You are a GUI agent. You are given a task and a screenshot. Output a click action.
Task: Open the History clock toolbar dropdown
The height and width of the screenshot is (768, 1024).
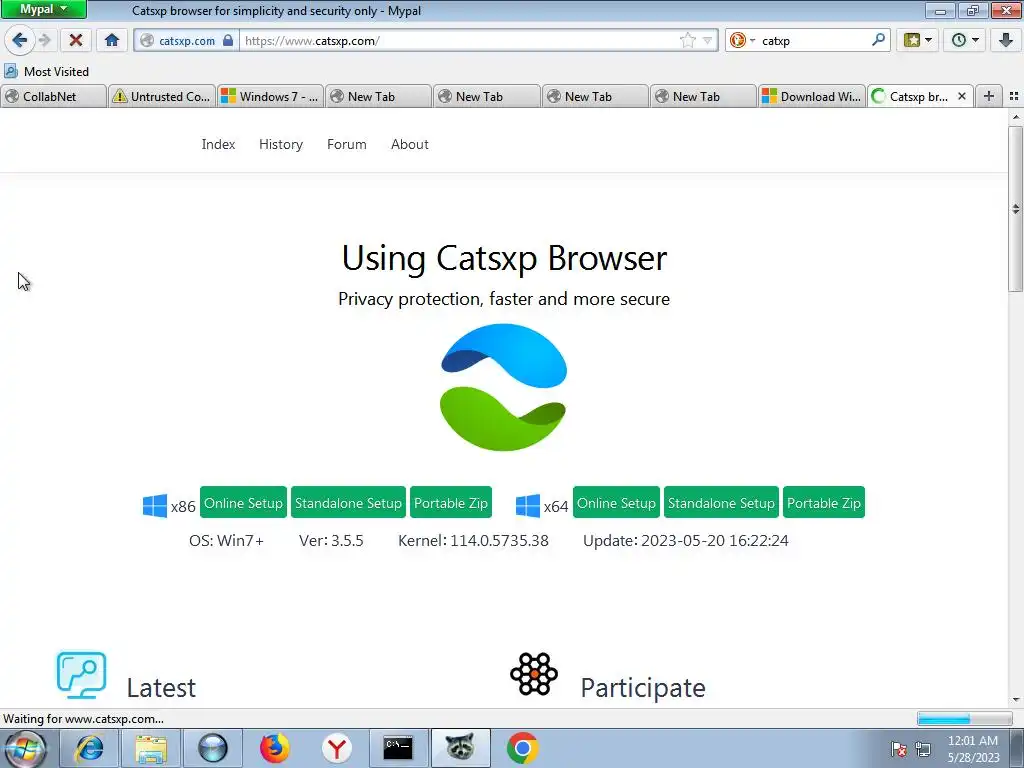coord(965,40)
